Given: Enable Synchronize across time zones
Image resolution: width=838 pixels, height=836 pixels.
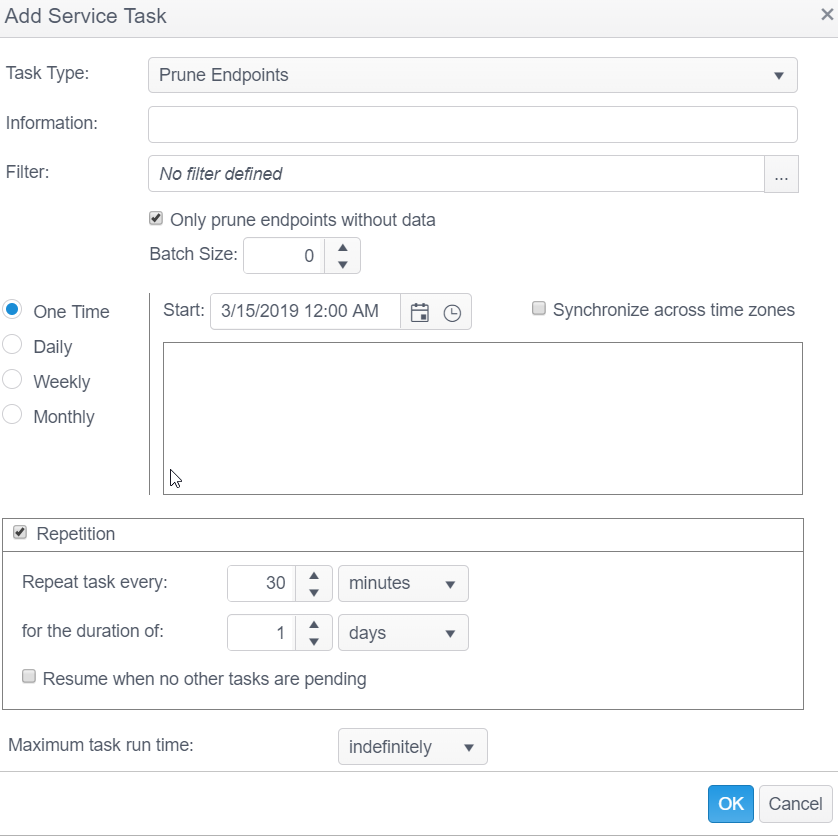Looking at the screenshot, I should click(x=539, y=309).
